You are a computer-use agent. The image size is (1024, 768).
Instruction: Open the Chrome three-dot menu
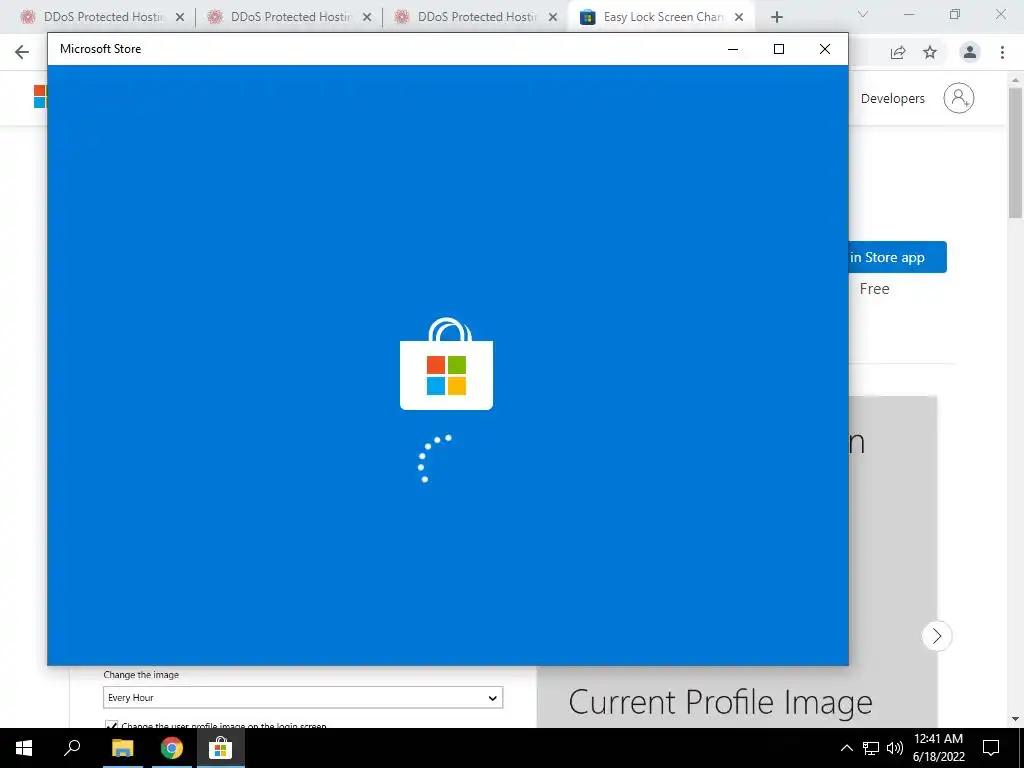tap(1002, 52)
